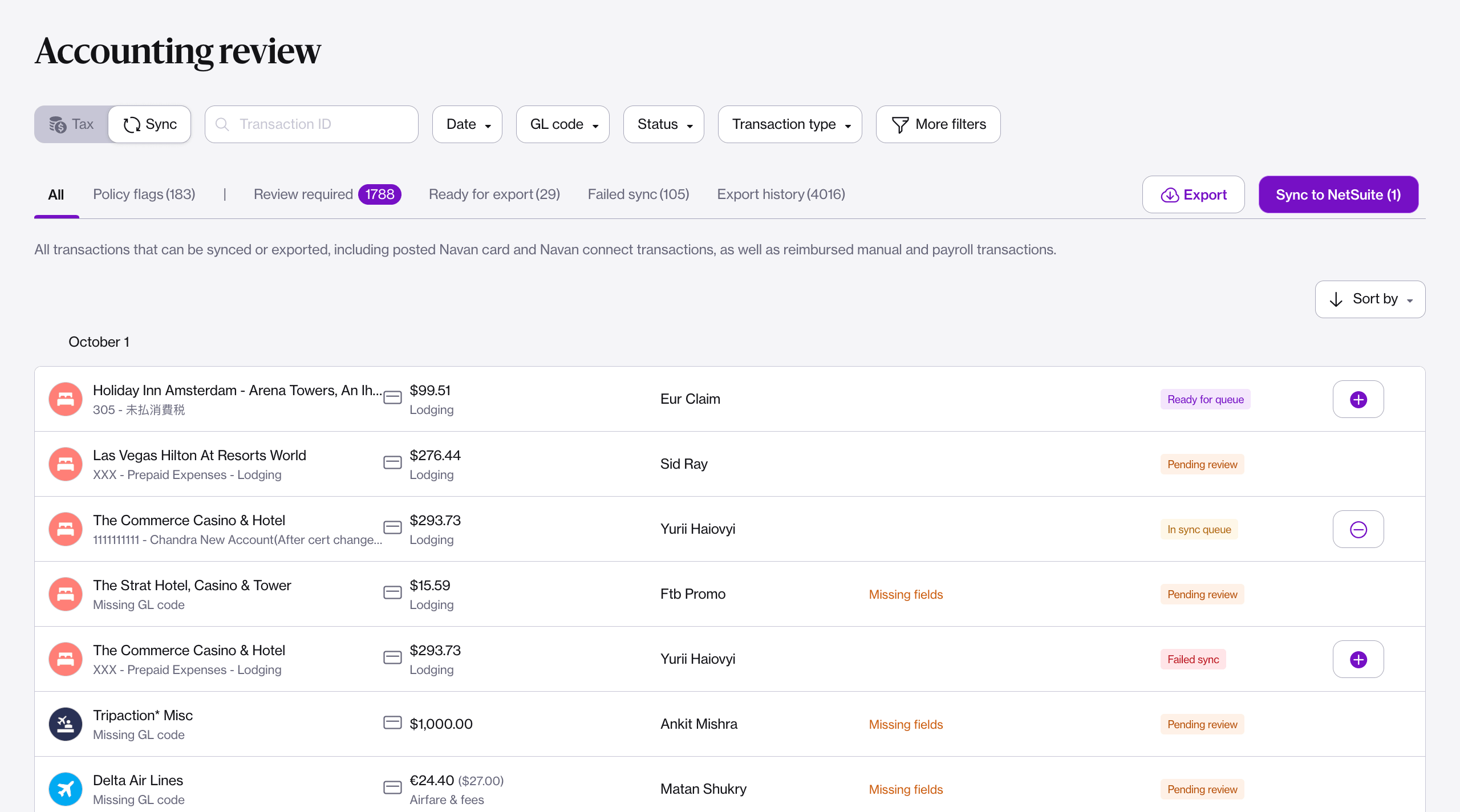This screenshot has width=1460, height=812.
Task: Open the Date filter dropdown
Action: (467, 124)
